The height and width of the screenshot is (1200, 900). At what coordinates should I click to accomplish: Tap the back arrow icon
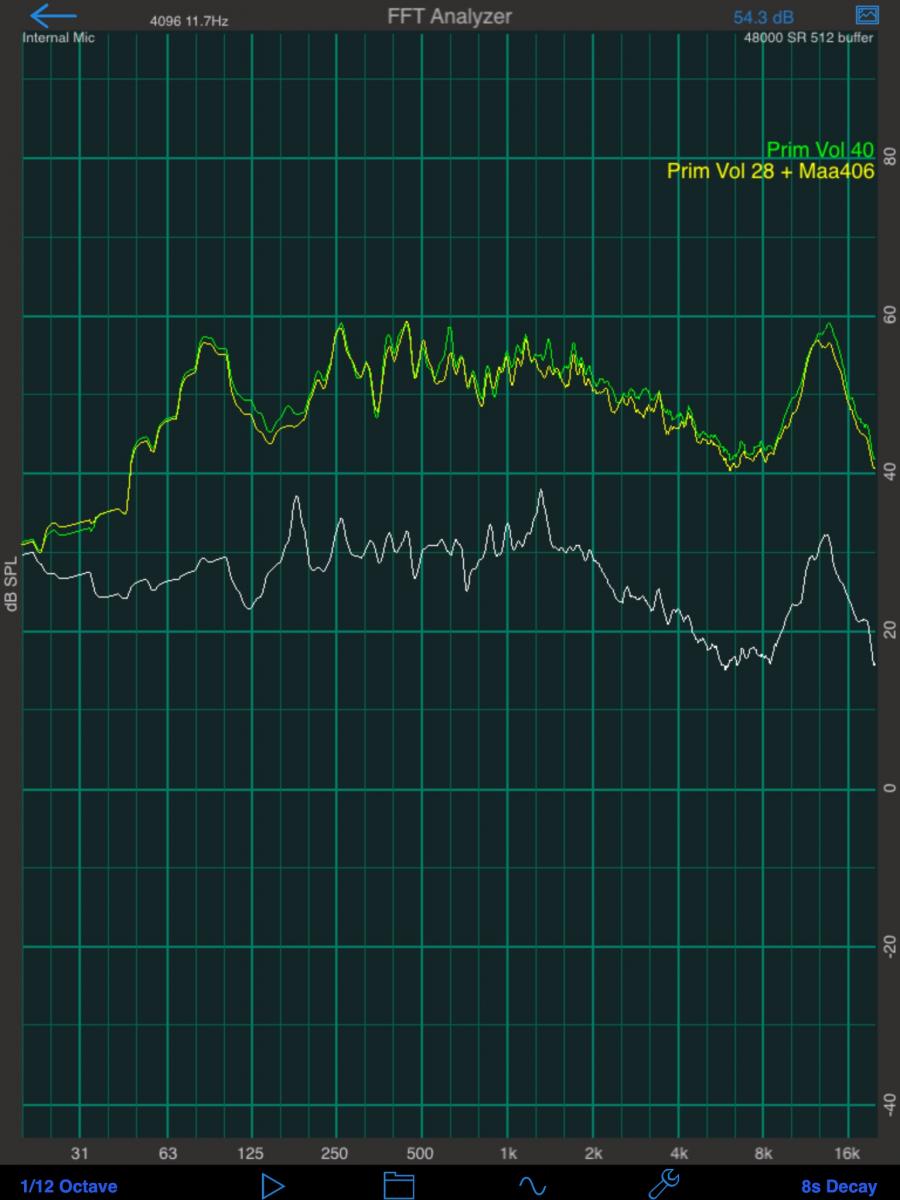click(53, 16)
